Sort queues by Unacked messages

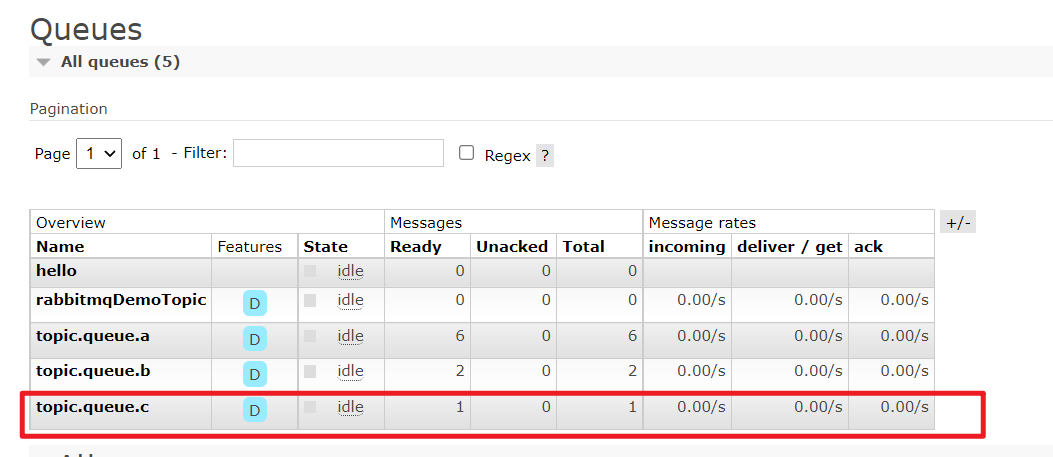(512, 246)
